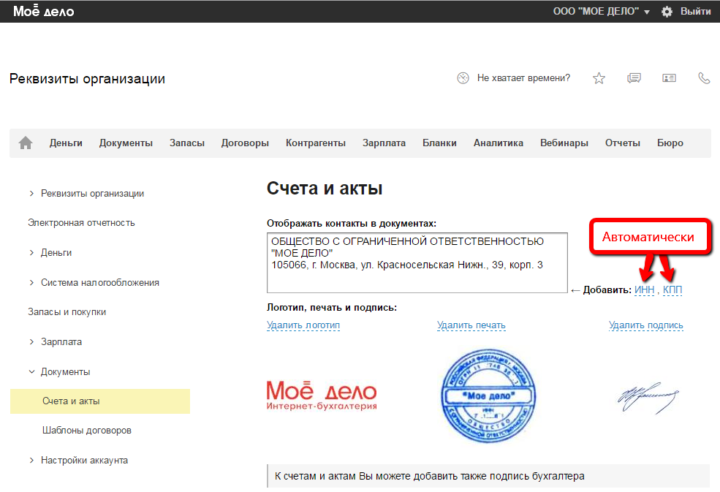Open the Зарплата top menu

click(x=384, y=143)
